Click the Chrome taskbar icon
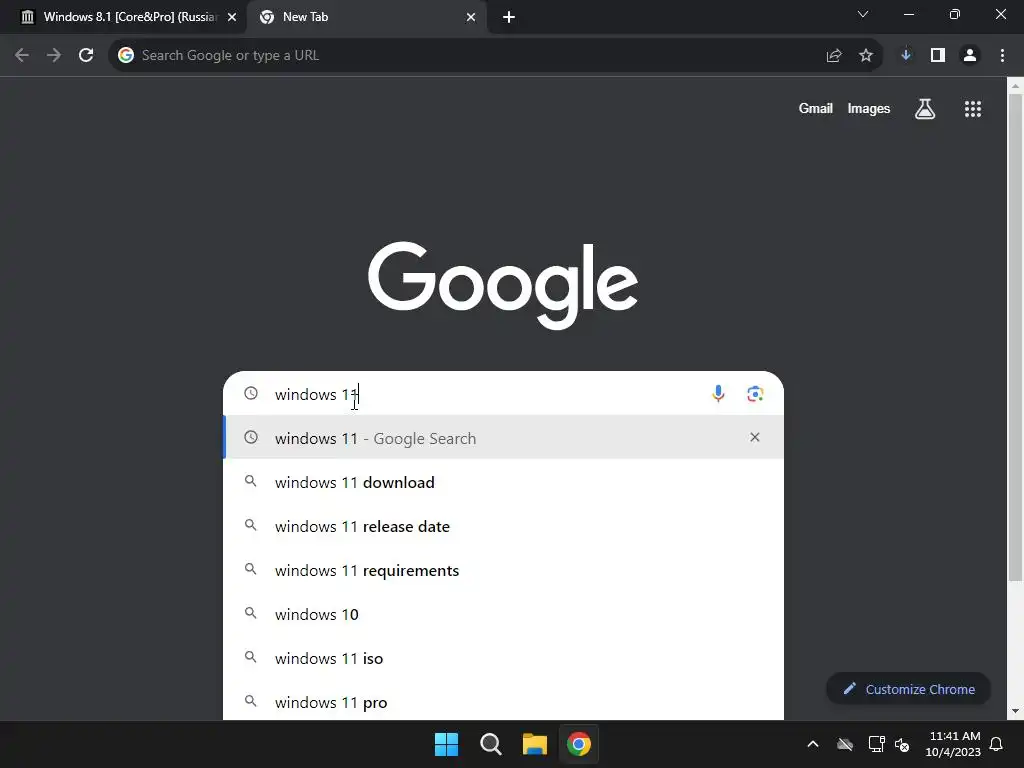1024x768 pixels. (x=579, y=744)
